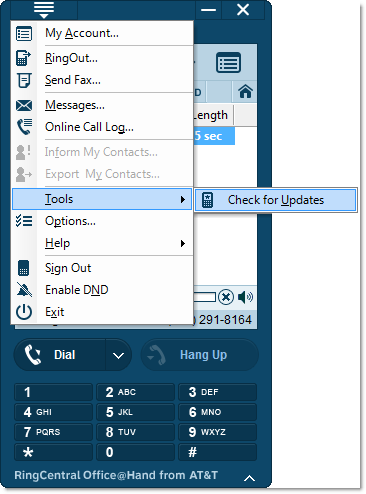The width and height of the screenshot is (366, 494).
Task: Click the home icon tab
Action: [245, 91]
